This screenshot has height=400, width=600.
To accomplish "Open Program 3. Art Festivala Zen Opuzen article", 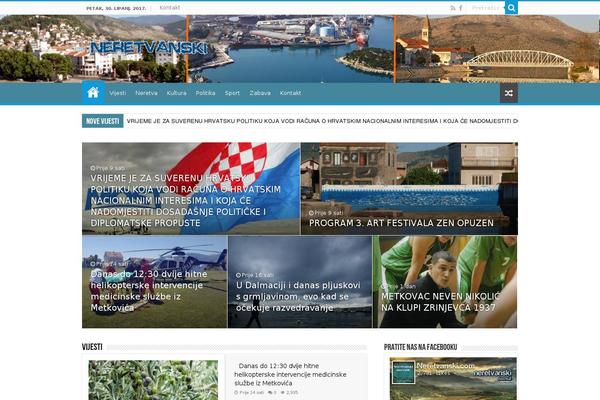I will pyautogui.click(x=409, y=189).
